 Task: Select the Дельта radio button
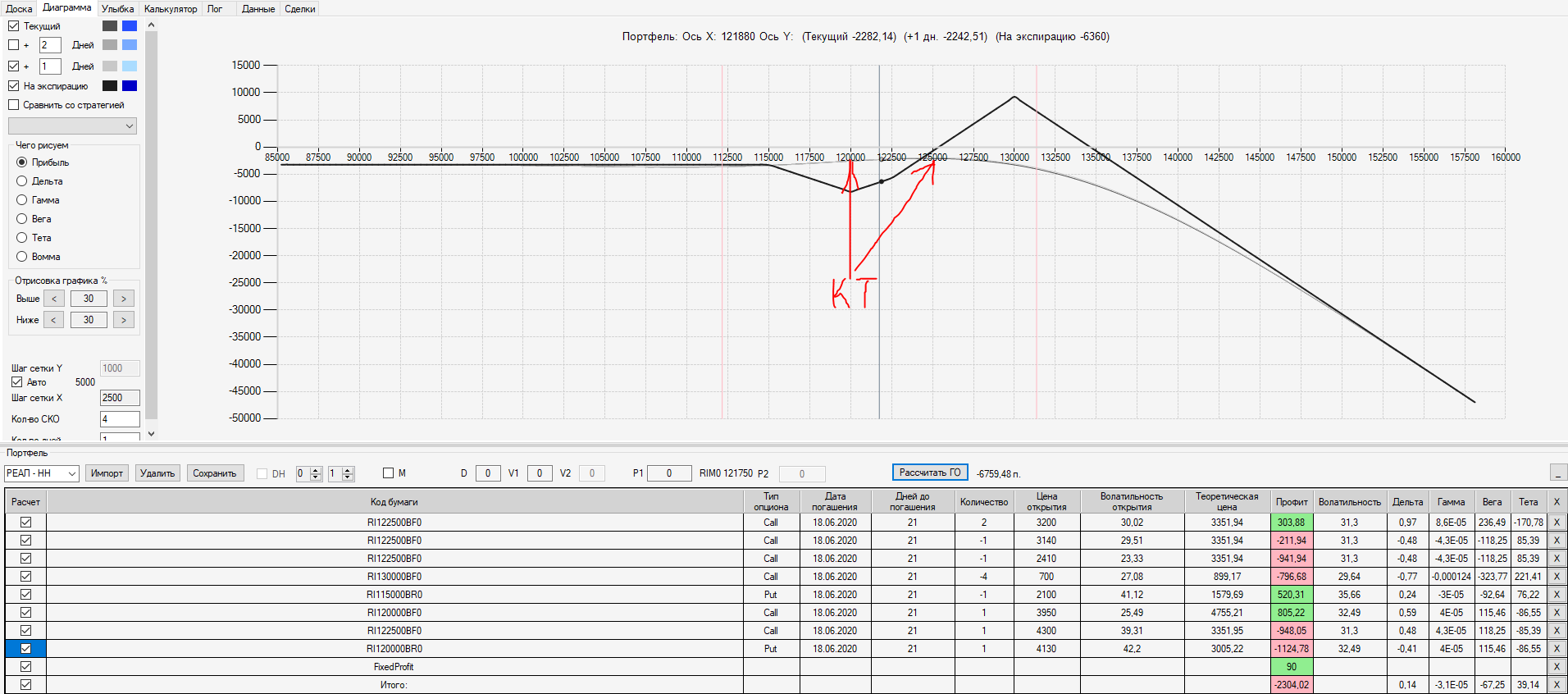point(22,181)
